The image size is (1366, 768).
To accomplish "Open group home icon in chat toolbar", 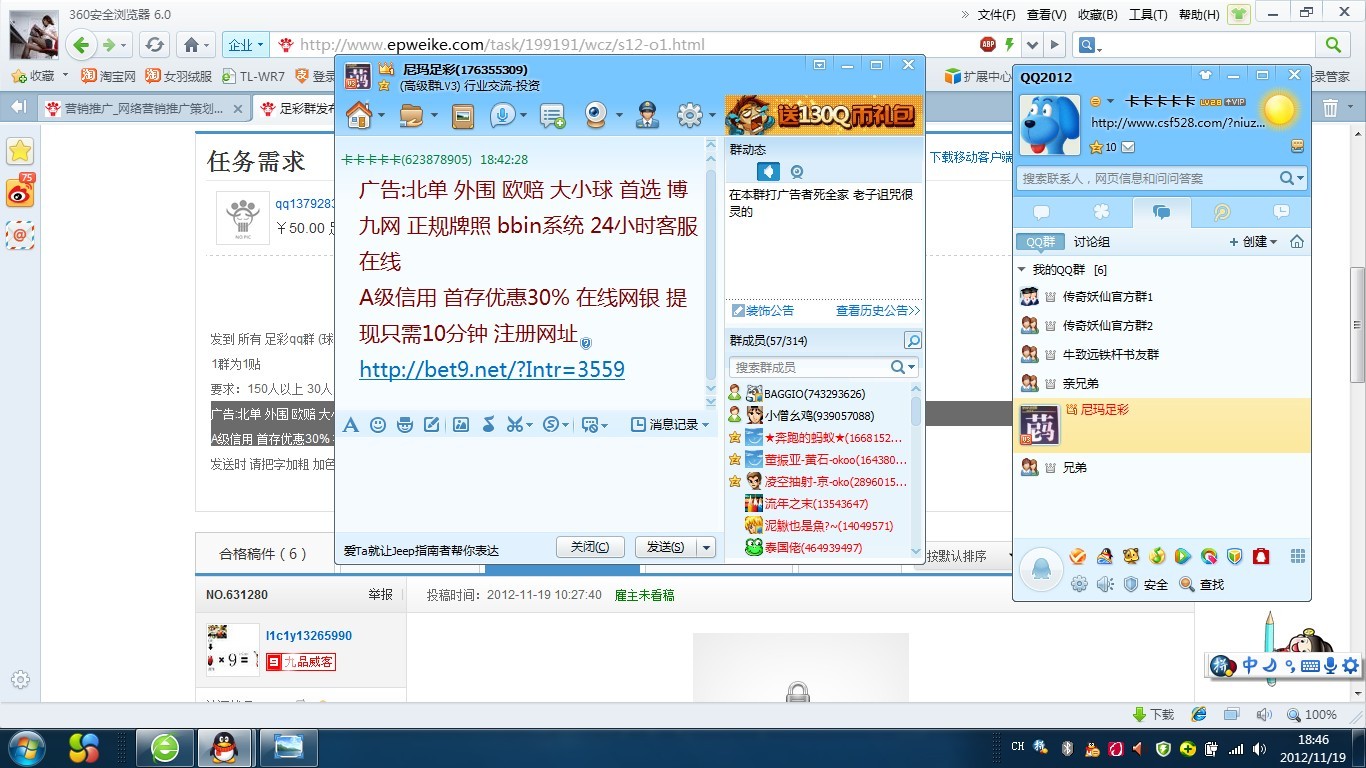I will point(359,116).
